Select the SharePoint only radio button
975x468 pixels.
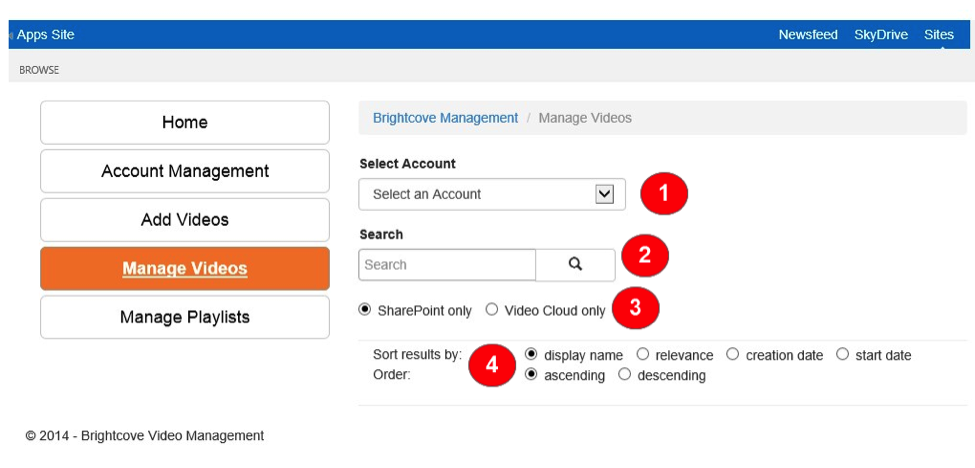click(365, 310)
